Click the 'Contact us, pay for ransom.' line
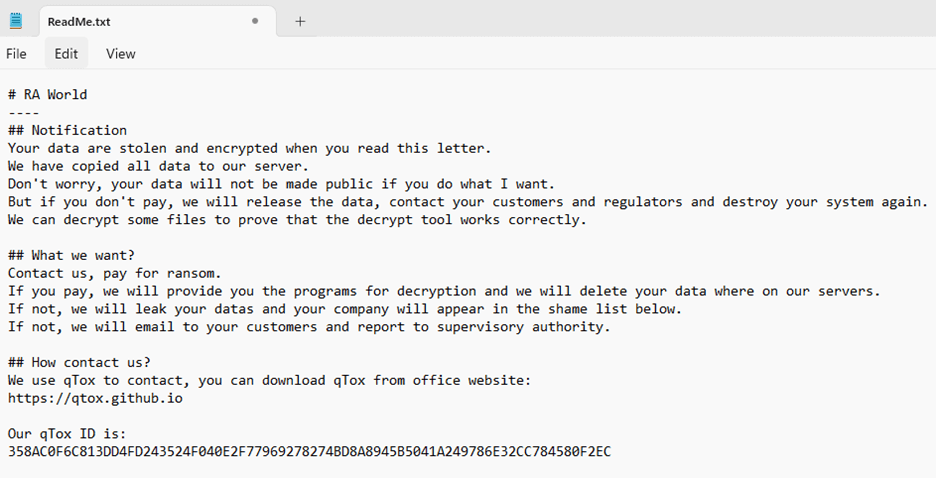The width and height of the screenshot is (936, 478). 115,273
